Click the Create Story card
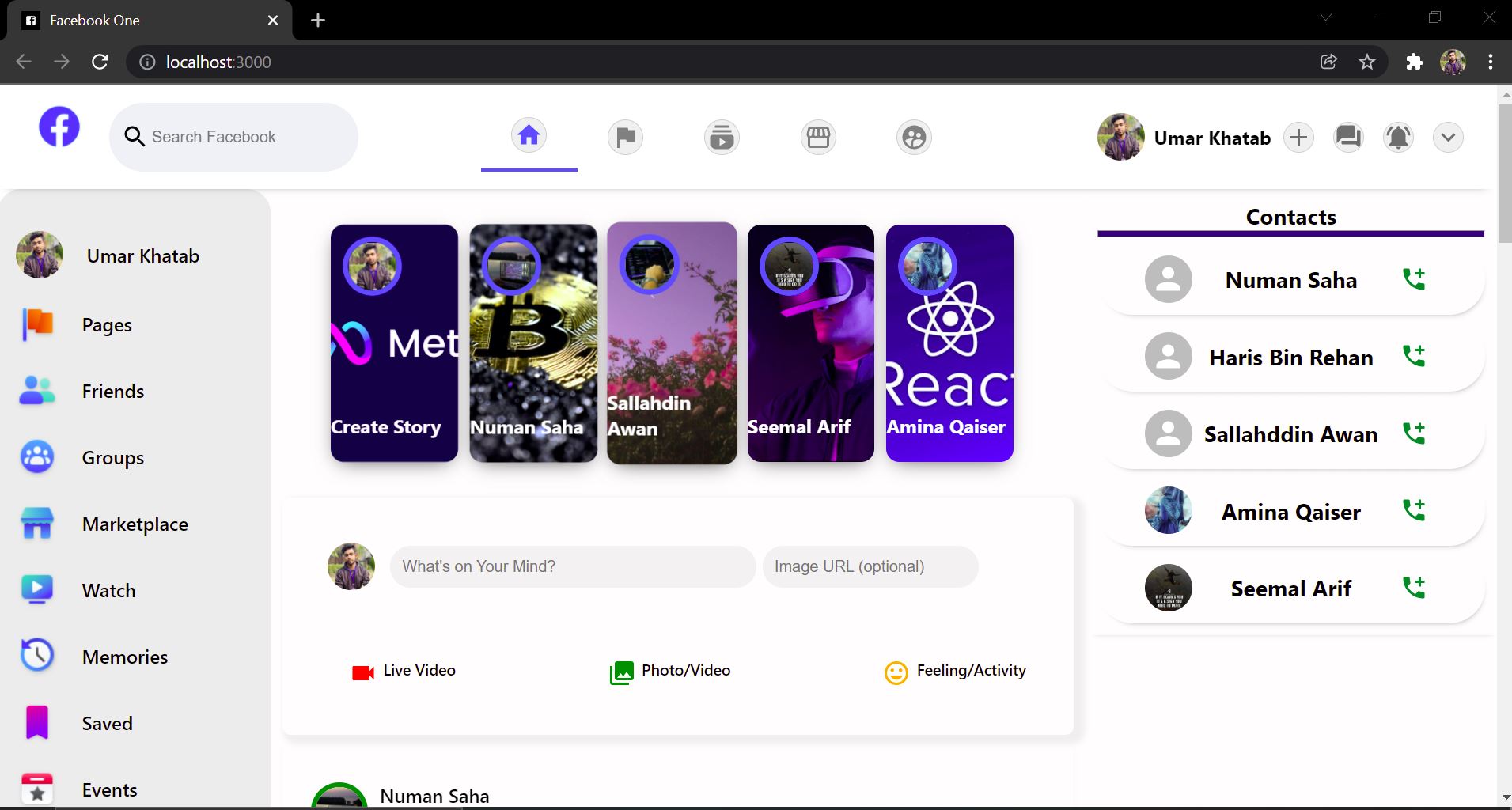The width and height of the screenshot is (1512, 810). click(x=393, y=344)
